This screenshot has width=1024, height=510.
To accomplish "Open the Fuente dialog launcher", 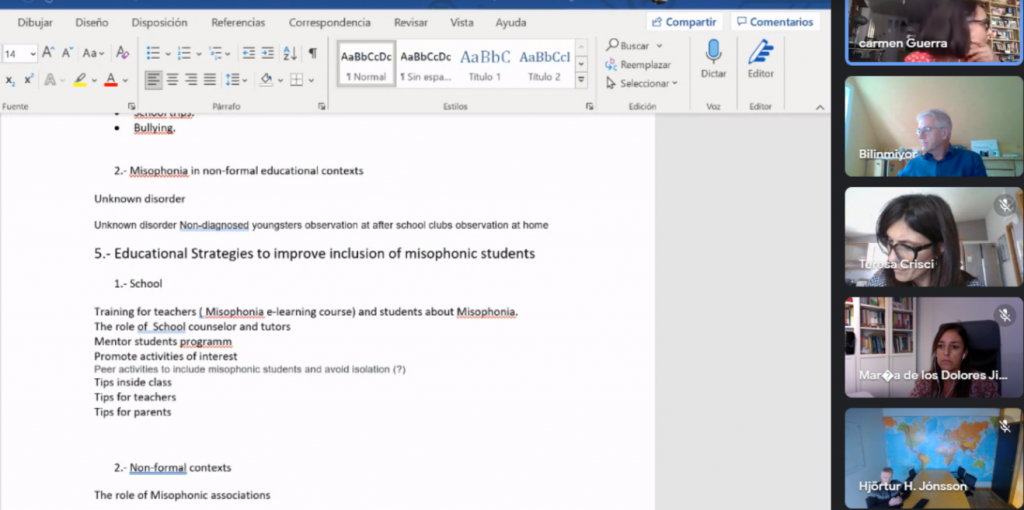I will coord(131,106).
